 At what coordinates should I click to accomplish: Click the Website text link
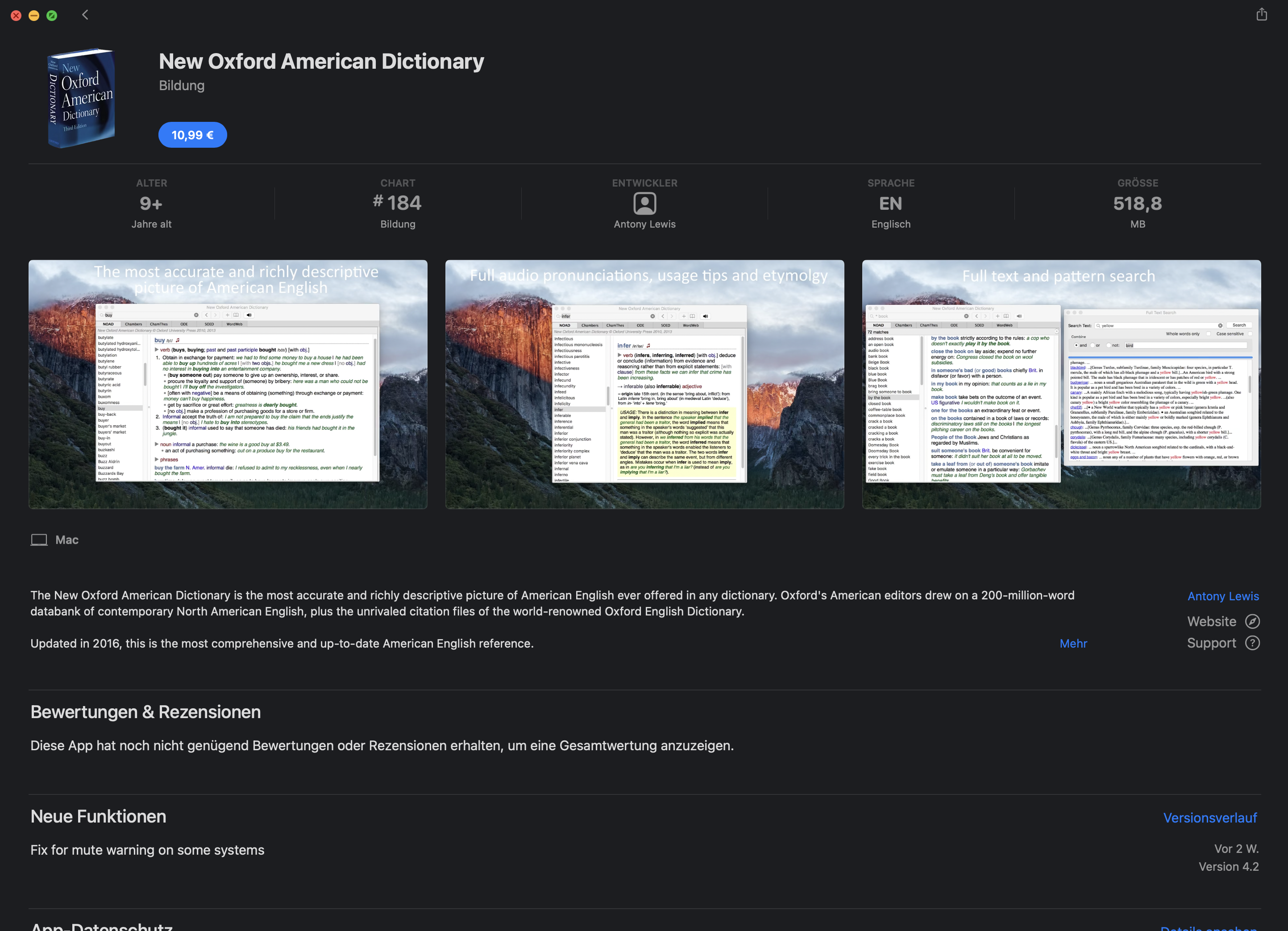1211,621
